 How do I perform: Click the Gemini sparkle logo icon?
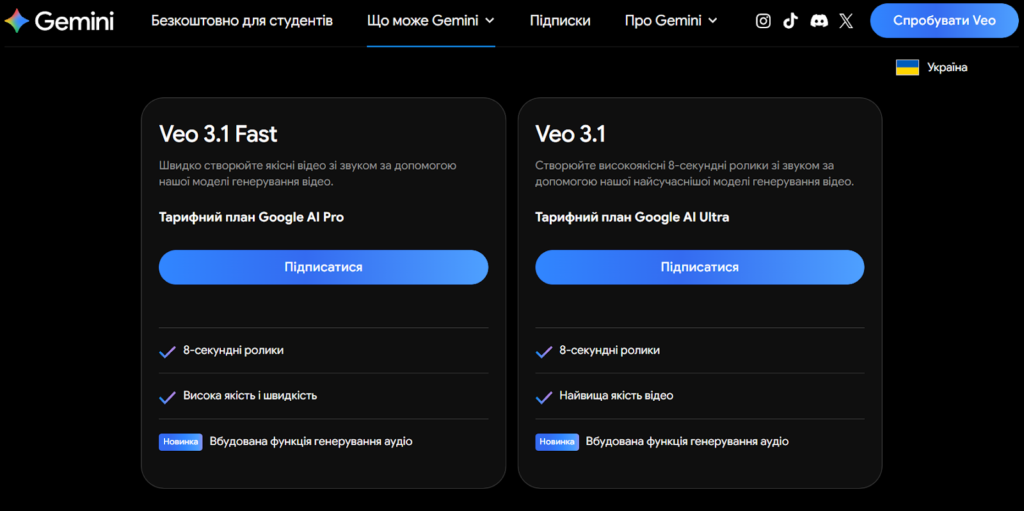click(x=16, y=21)
